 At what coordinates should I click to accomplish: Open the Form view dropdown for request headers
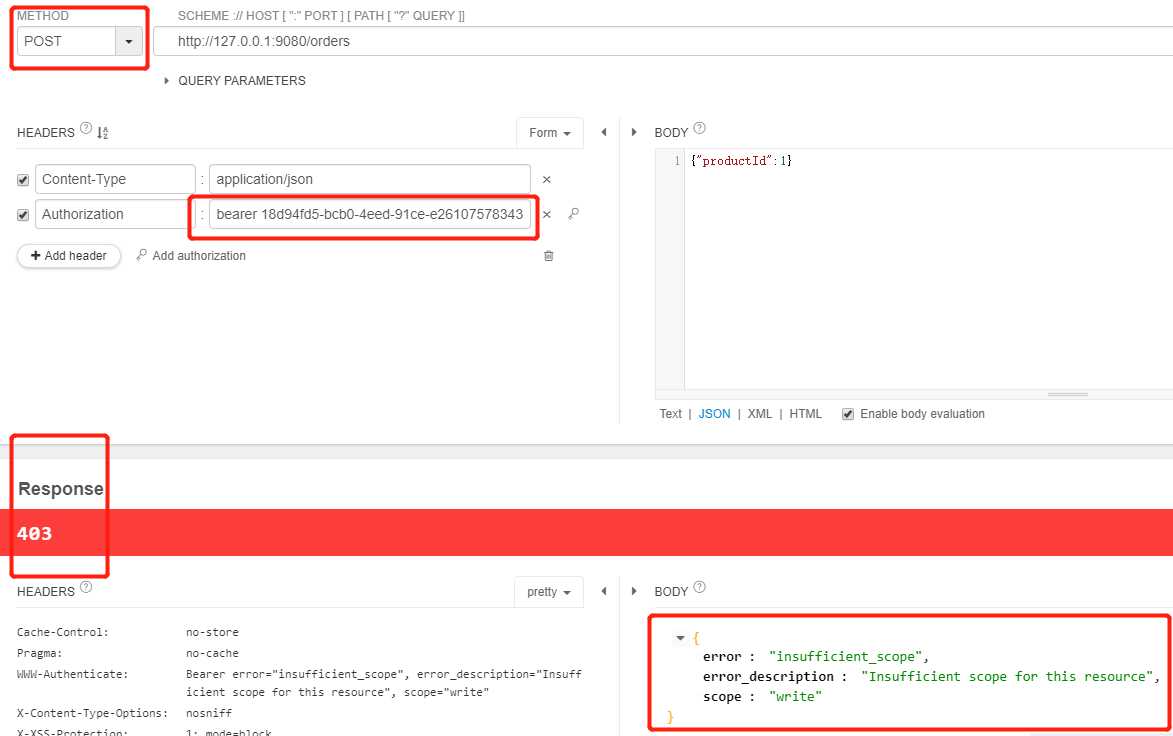(550, 132)
